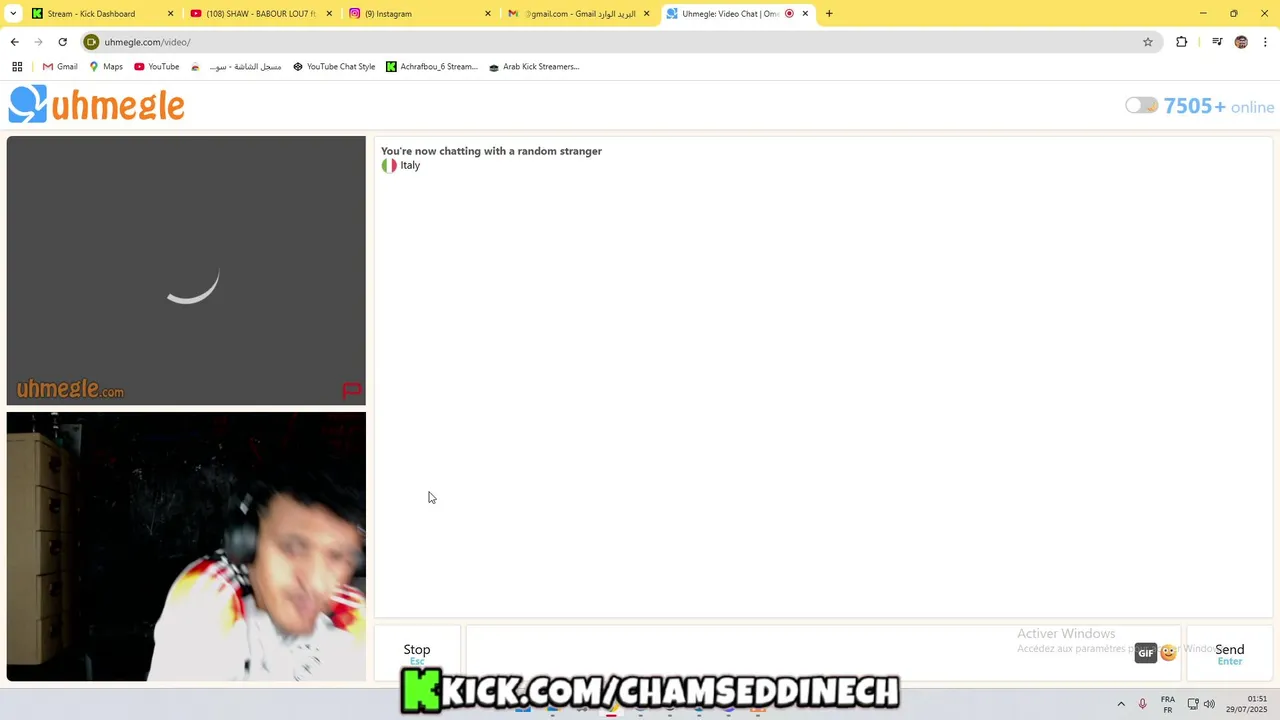Open the network status tray icon

(1193, 704)
